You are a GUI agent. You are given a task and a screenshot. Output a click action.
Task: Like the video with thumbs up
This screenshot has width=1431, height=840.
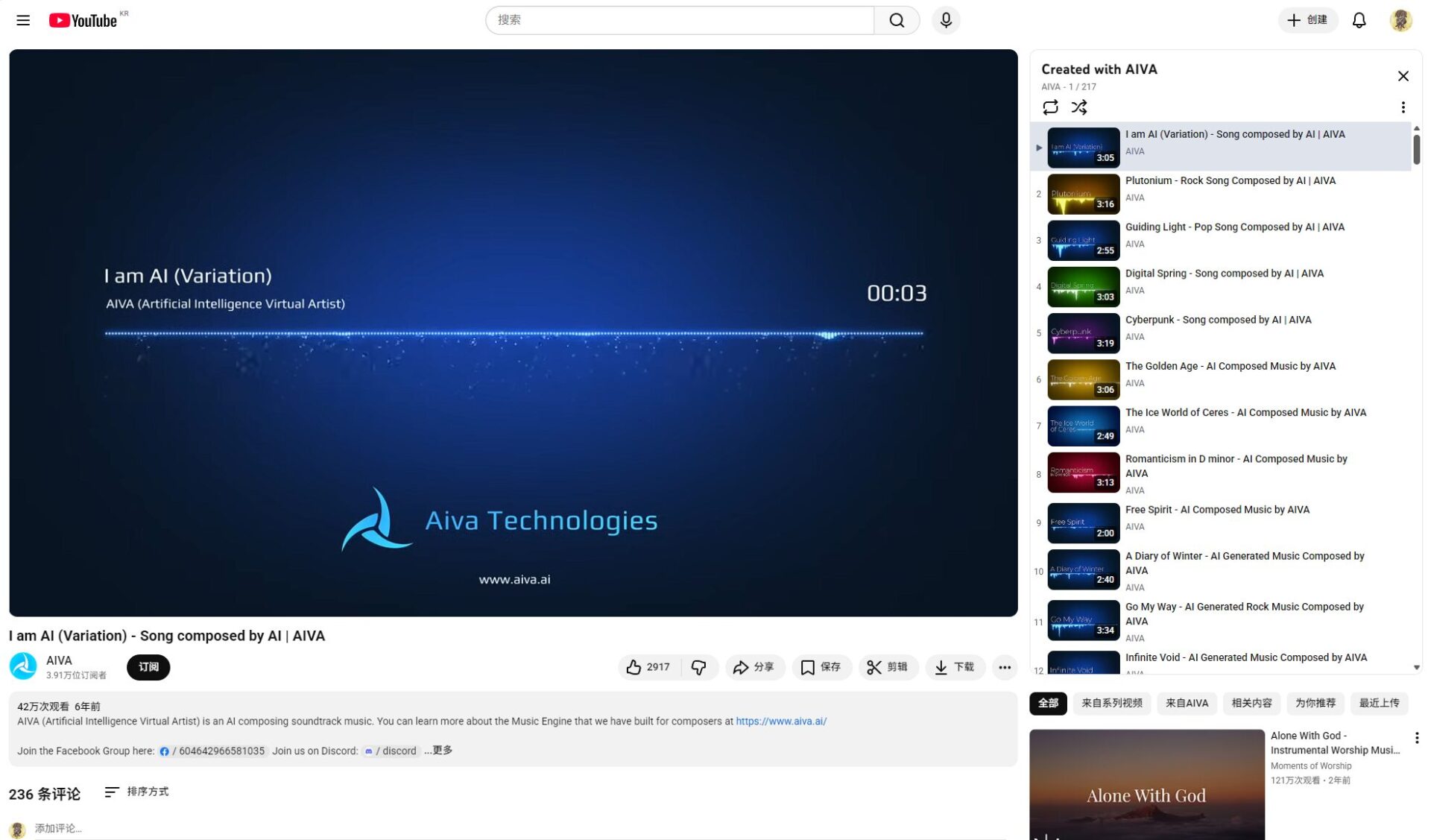click(x=648, y=667)
